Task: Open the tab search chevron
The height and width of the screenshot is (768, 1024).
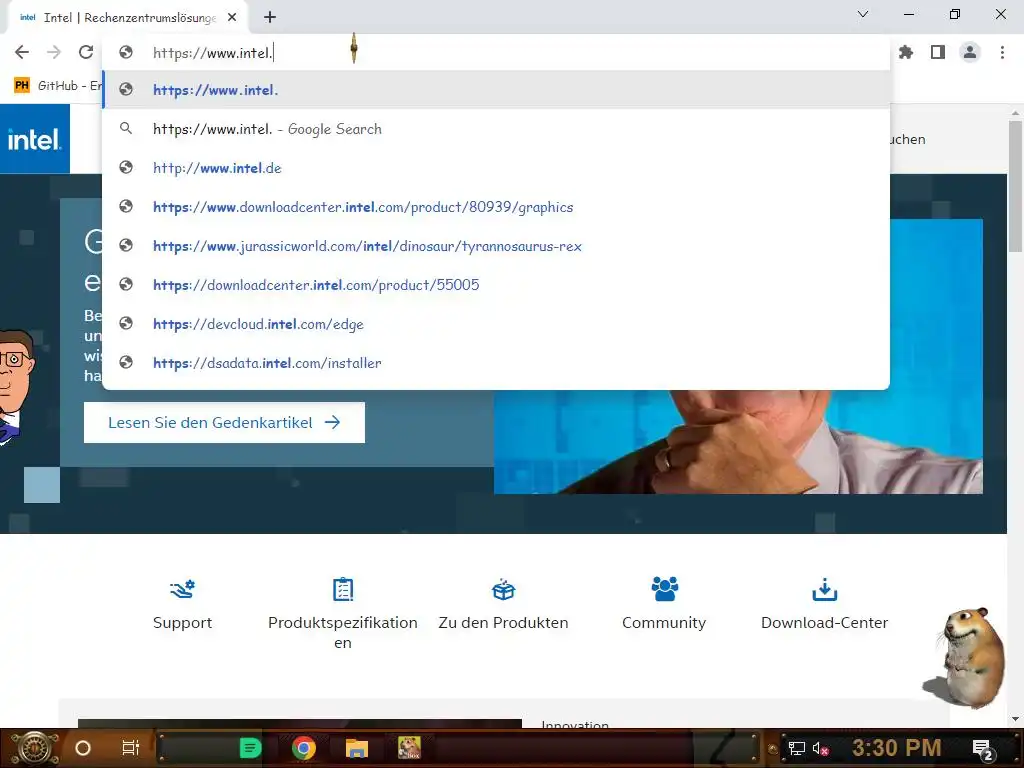Action: click(863, 14)
